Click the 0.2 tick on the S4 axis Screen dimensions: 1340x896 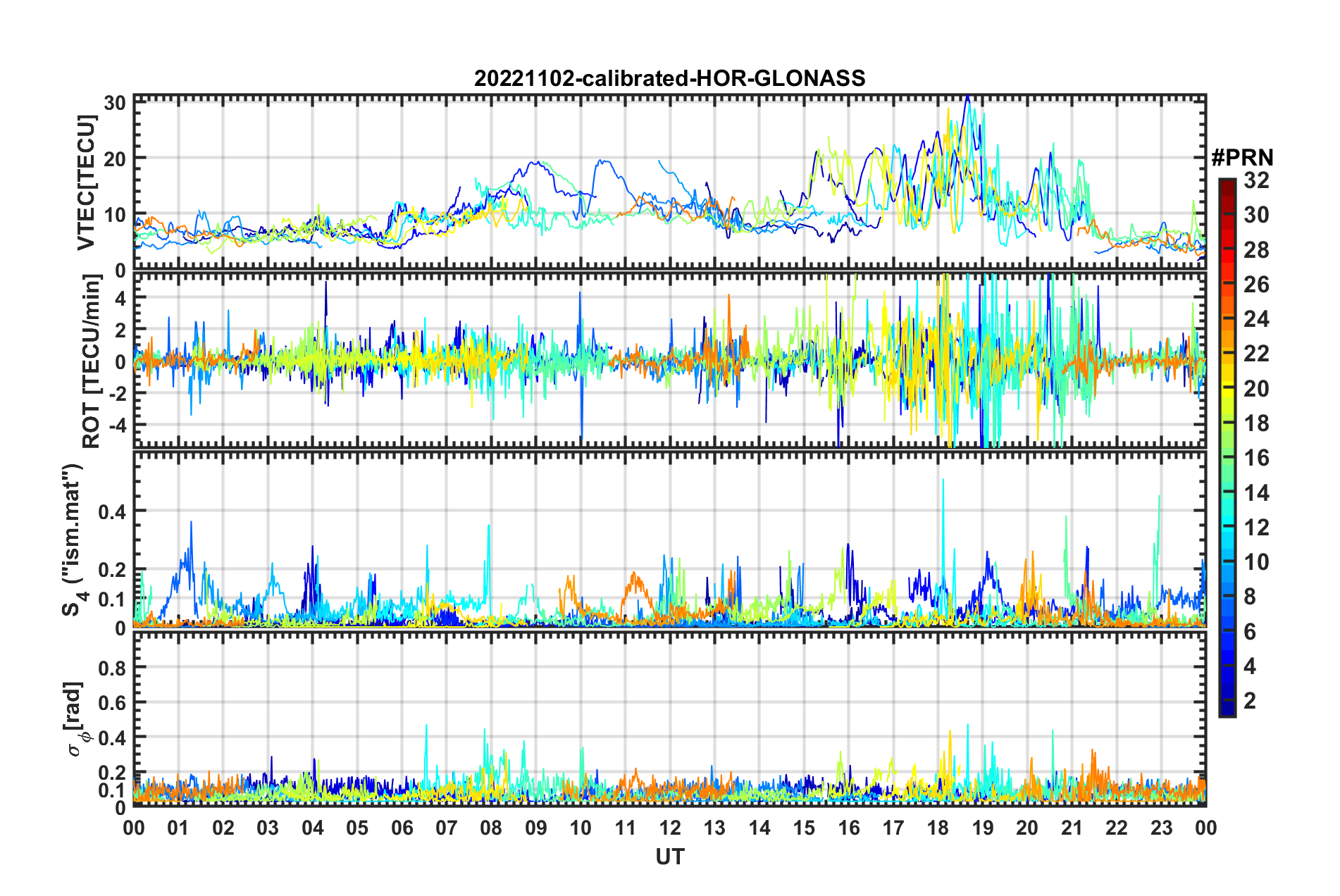112,570
